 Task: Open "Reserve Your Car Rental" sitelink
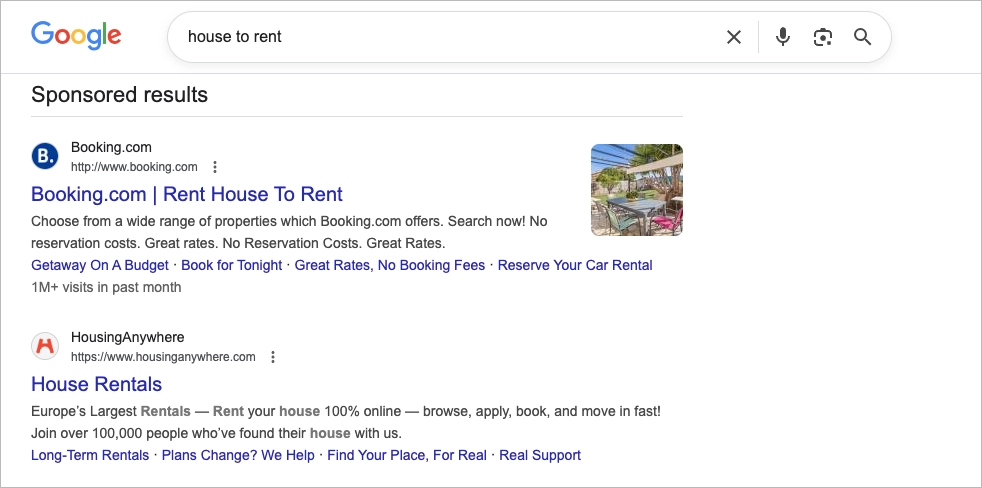575,265
